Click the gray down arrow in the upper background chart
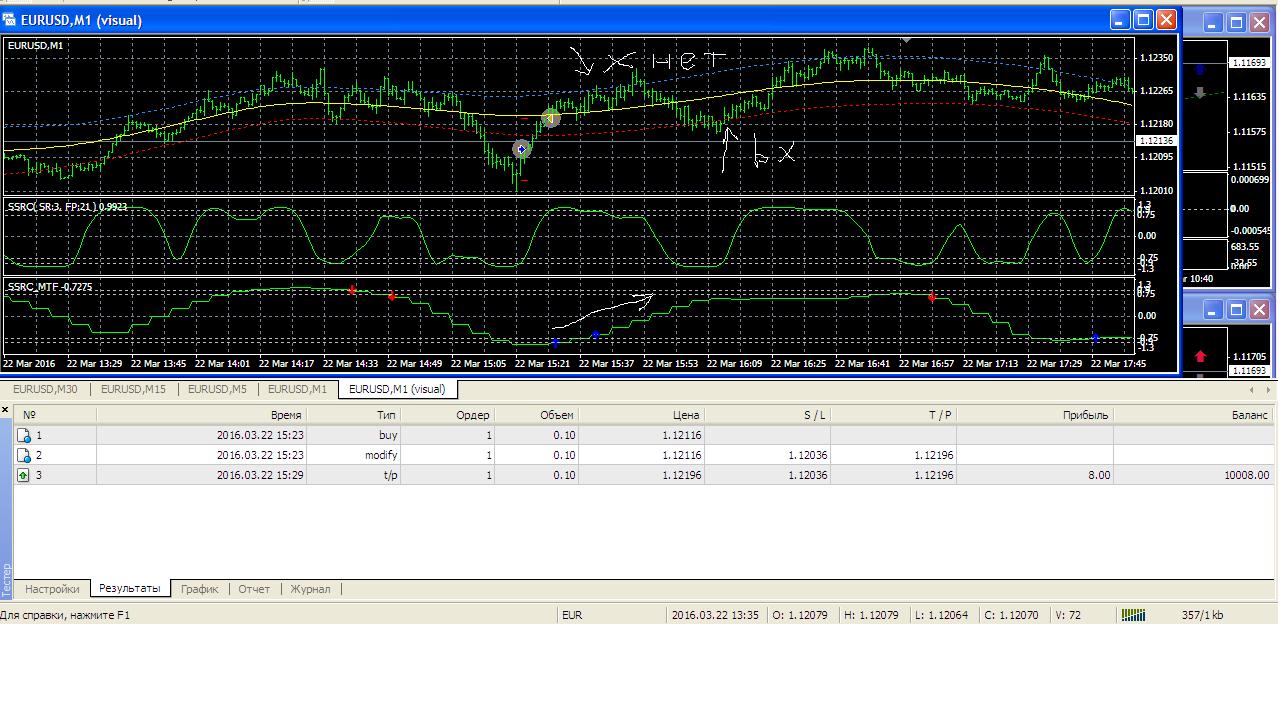Screen dimensions: 1284x720 (1200, 93)
